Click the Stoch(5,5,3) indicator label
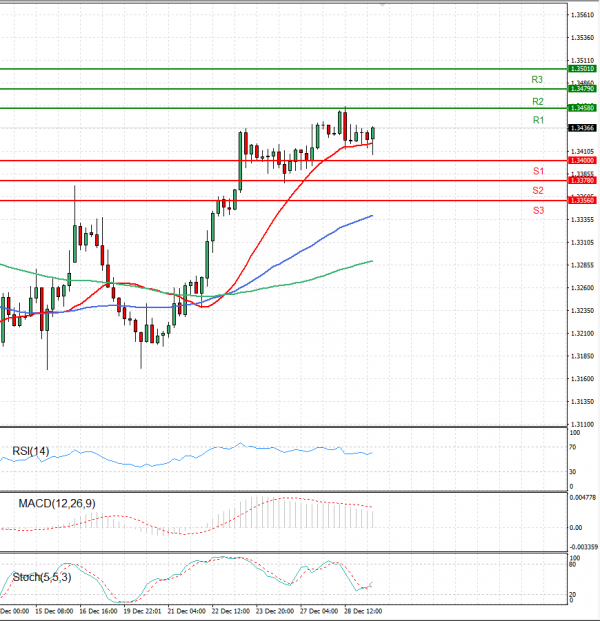 (42, 577)
